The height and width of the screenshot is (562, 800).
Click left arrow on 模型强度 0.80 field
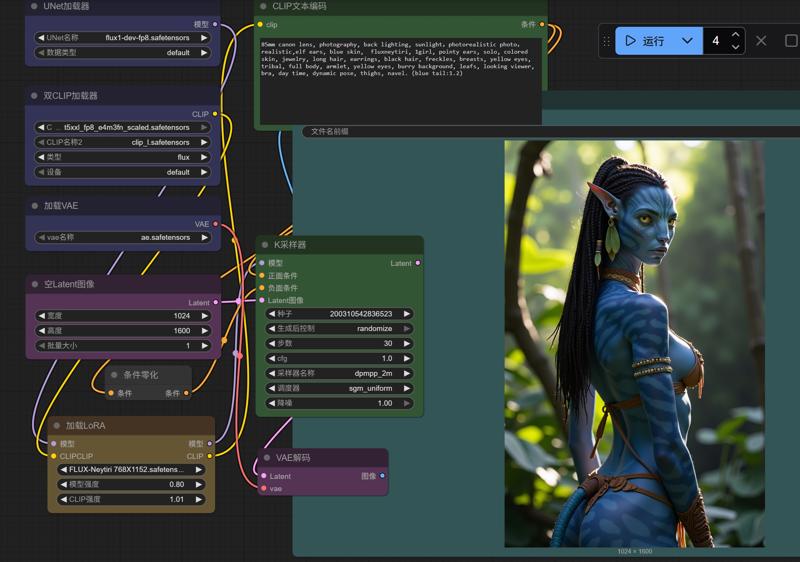(x=64, y=484)
